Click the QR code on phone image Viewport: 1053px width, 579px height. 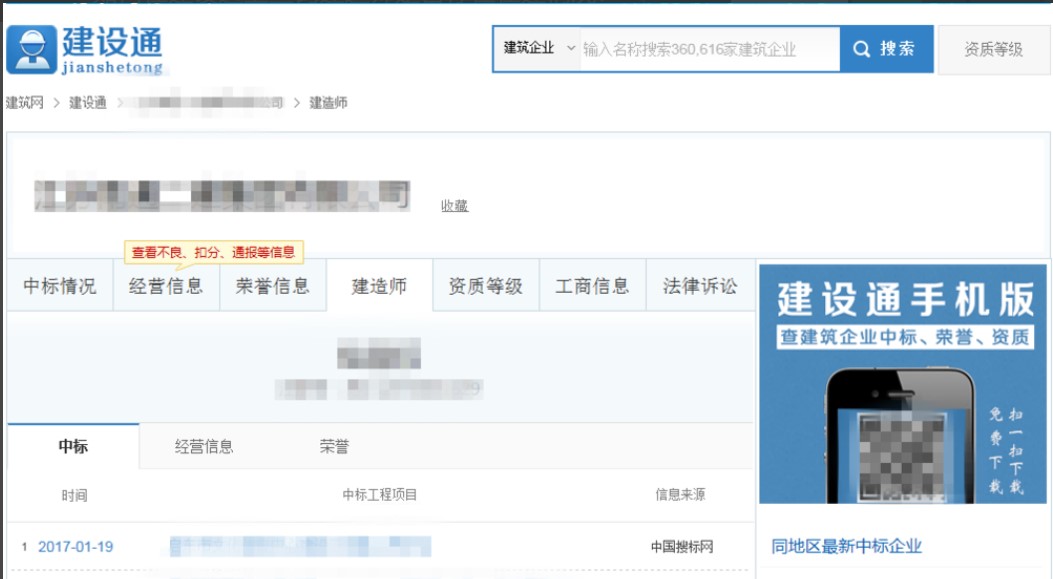click(x=902, y=457)
